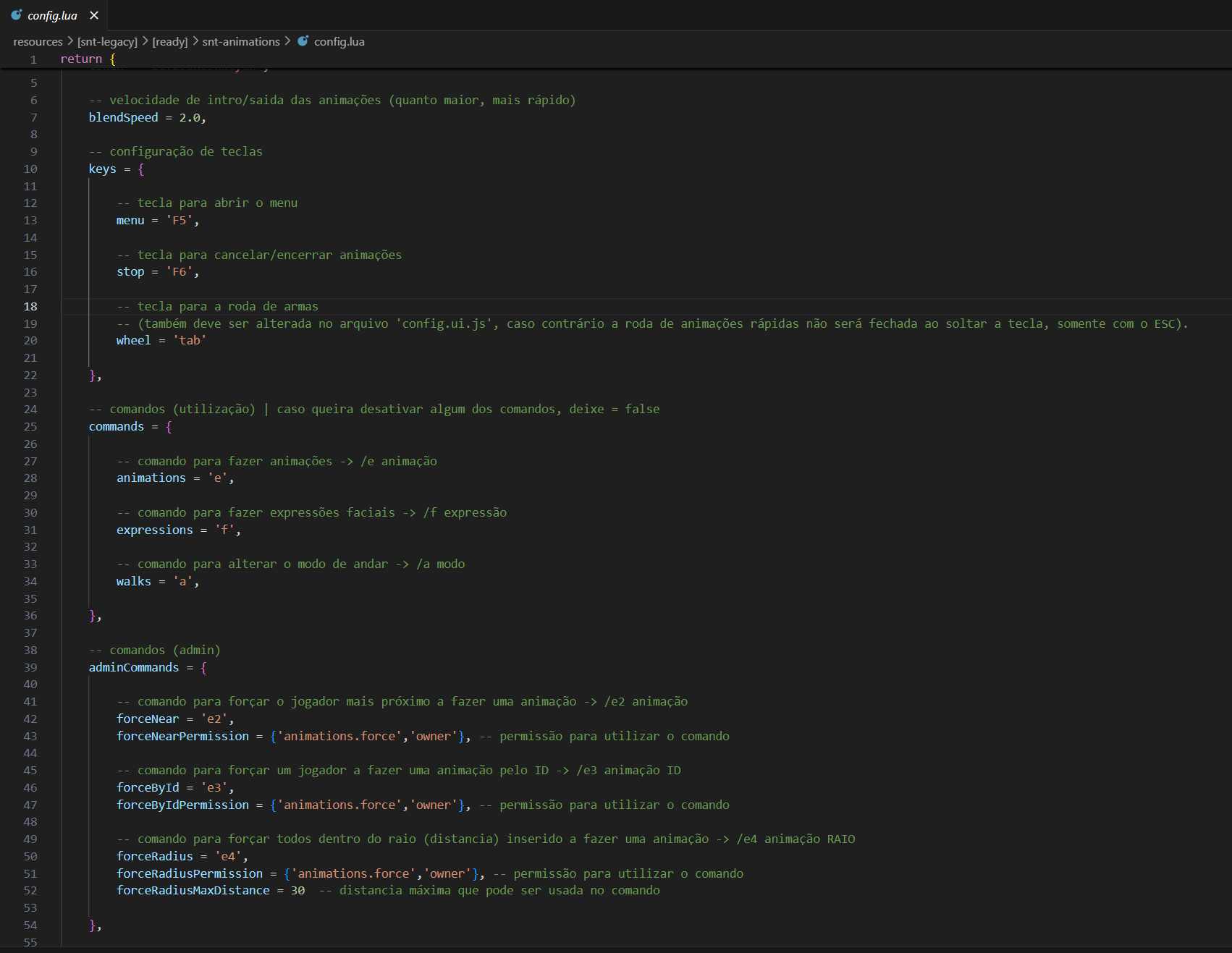Jump to the sticky 'return {' header line
Viewport: 1232px width, 953px height.
(88, 59)
